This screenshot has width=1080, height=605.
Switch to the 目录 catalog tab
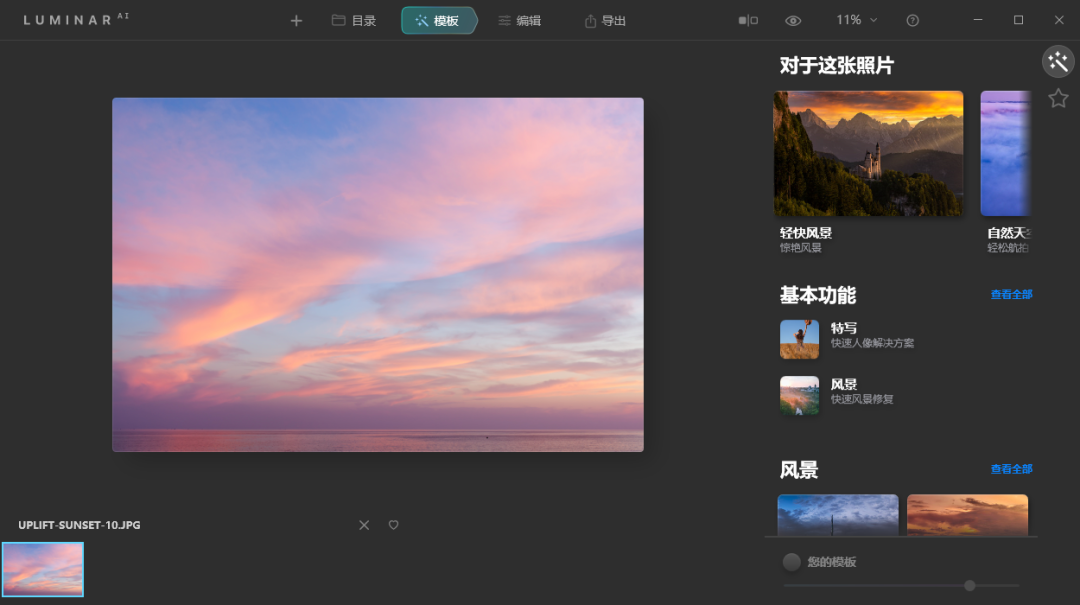click(353, 19)
